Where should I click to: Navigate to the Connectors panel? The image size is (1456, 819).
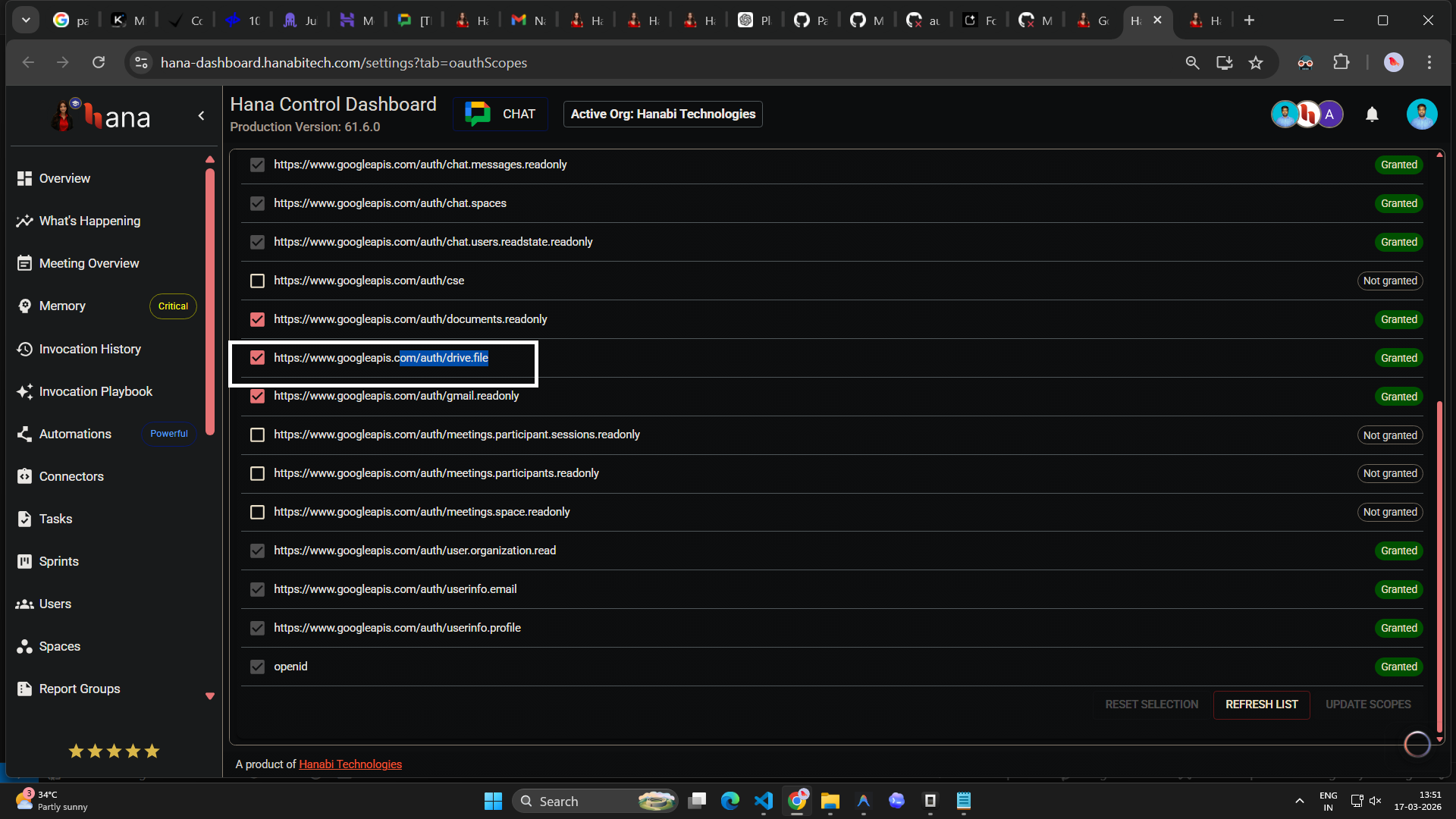click(71, 476)
